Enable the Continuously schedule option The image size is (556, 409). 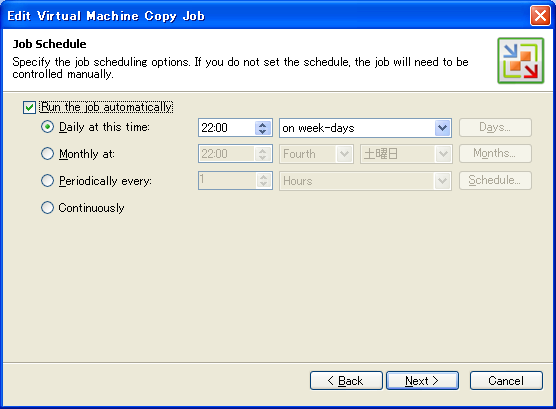coord(47,208)
